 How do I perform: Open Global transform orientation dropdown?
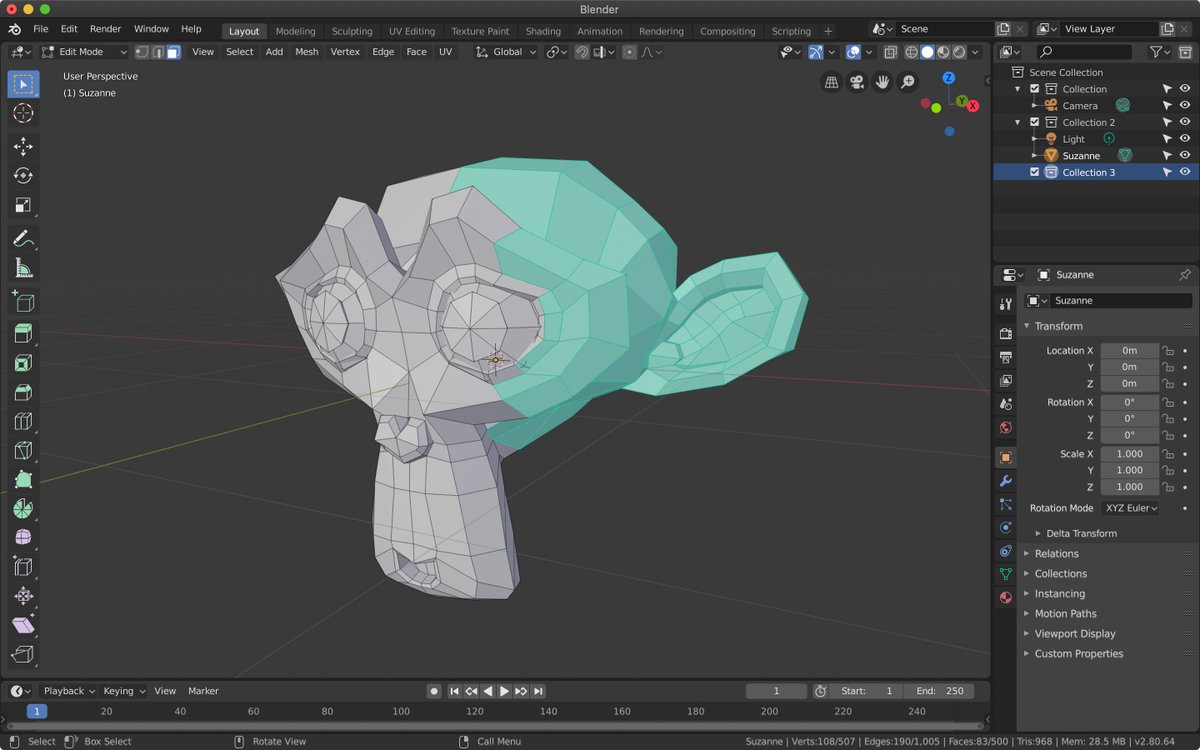click(506, 52)
